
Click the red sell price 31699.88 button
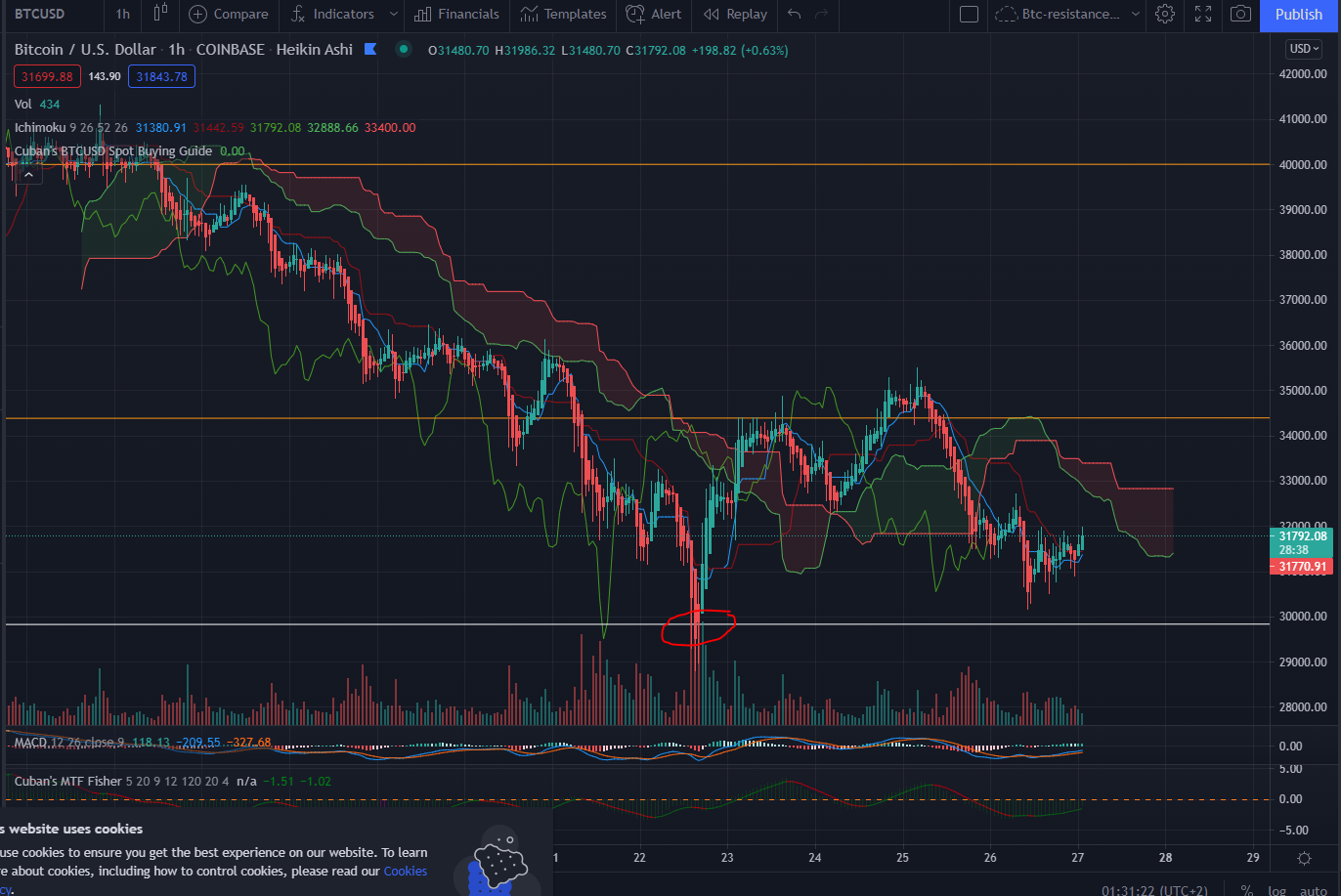(x=47, y=76)
